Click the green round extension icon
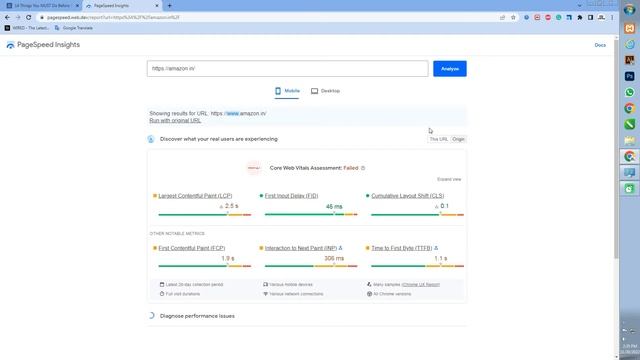Screen dimensions: 640x360 558,18
